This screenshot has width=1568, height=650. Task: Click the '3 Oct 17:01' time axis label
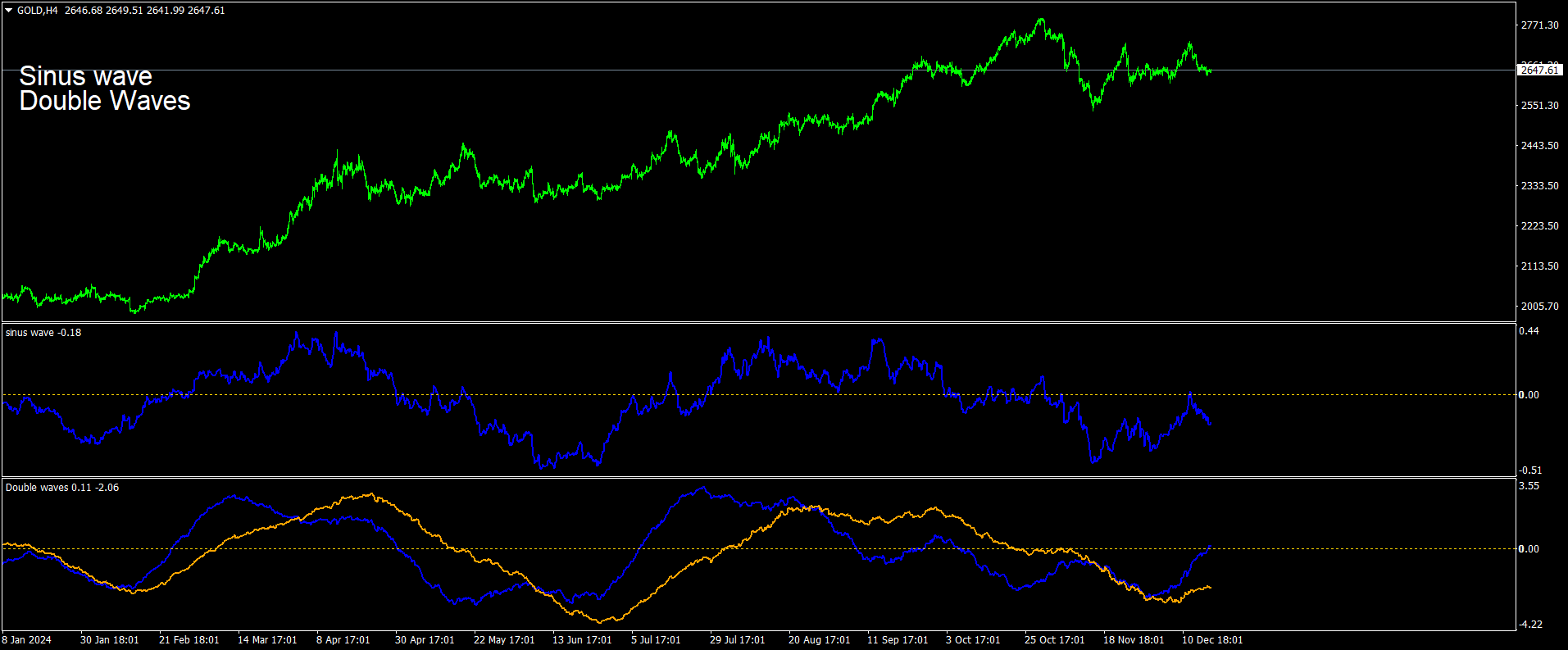click(x=973, y=640)
